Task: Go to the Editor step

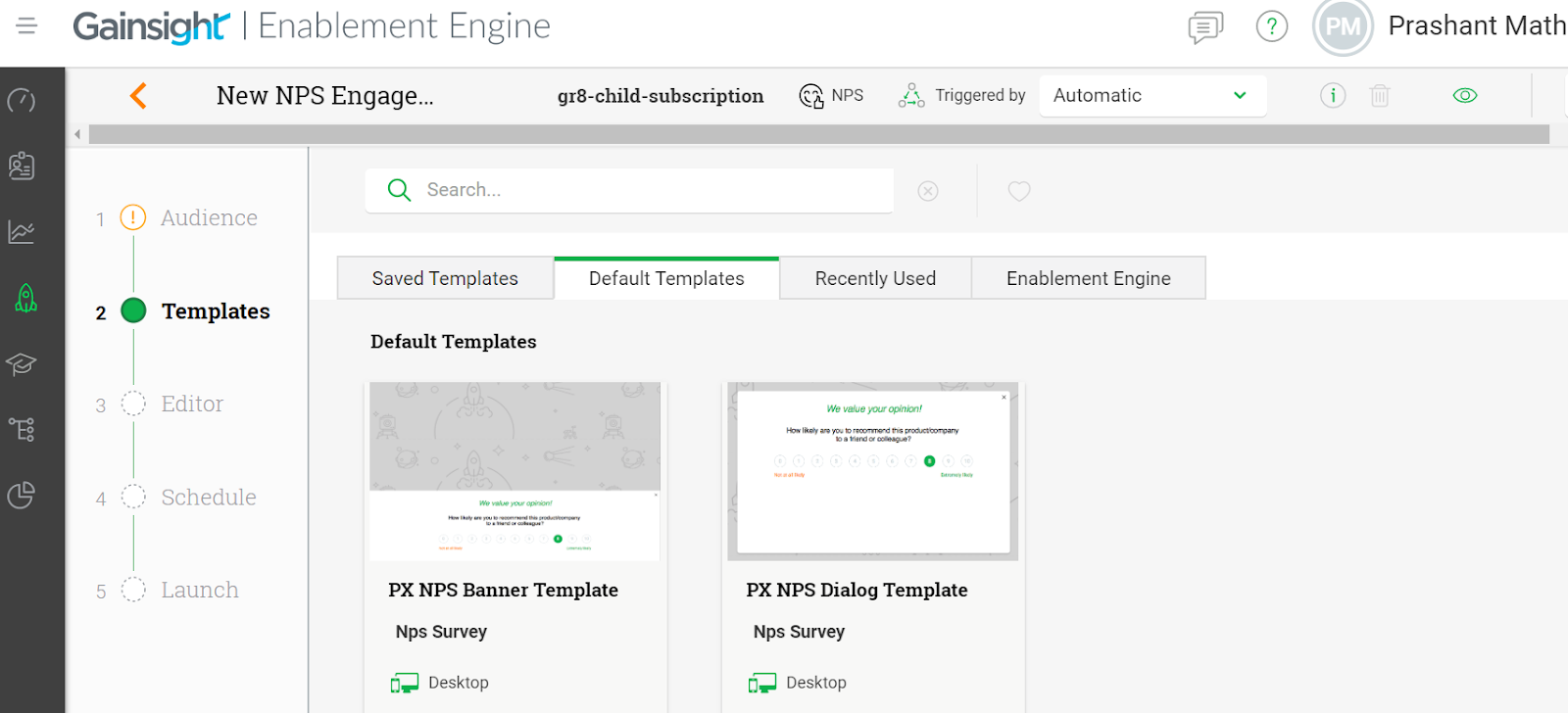Action: point(192,404)
